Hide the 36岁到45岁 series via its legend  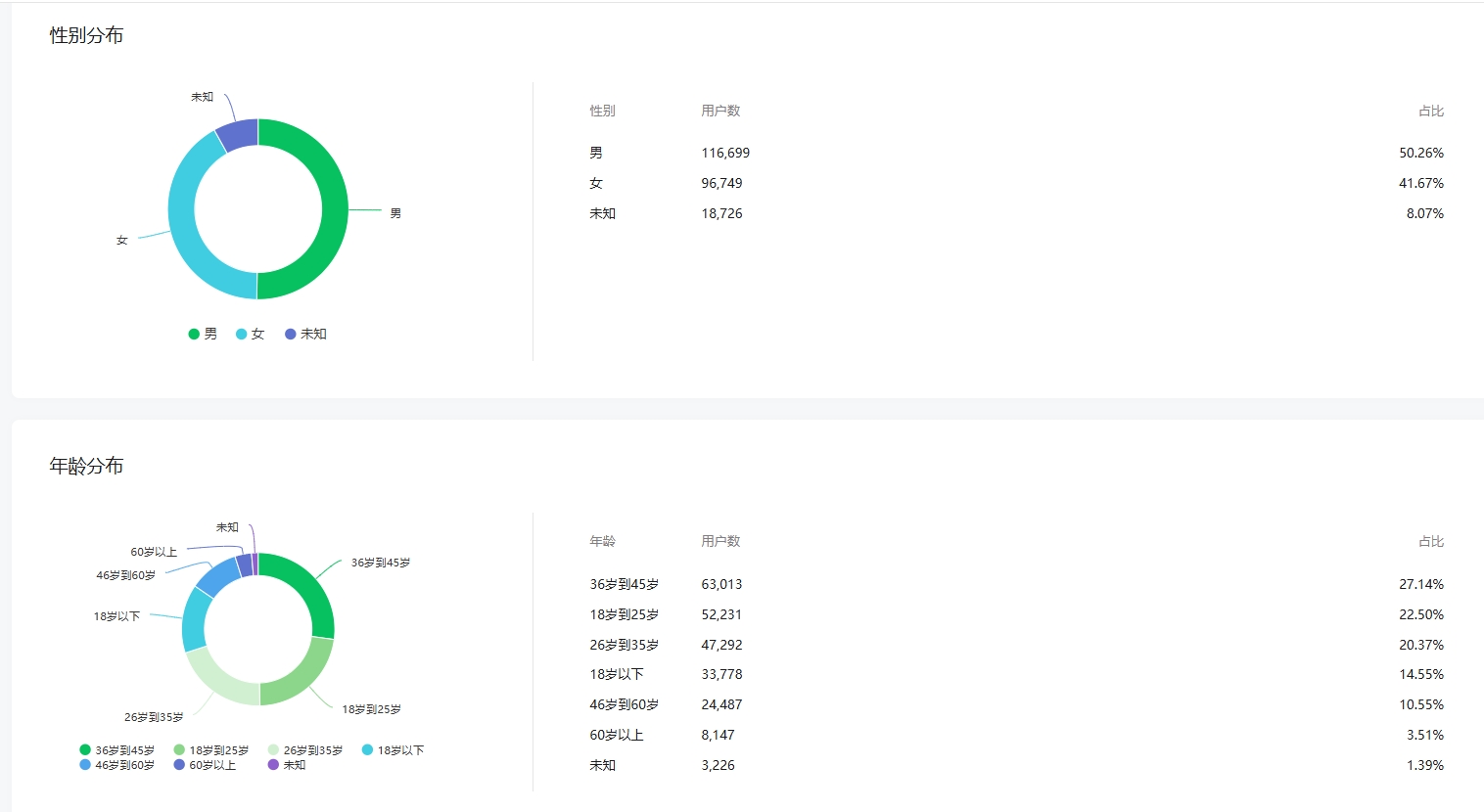(116, 750)
